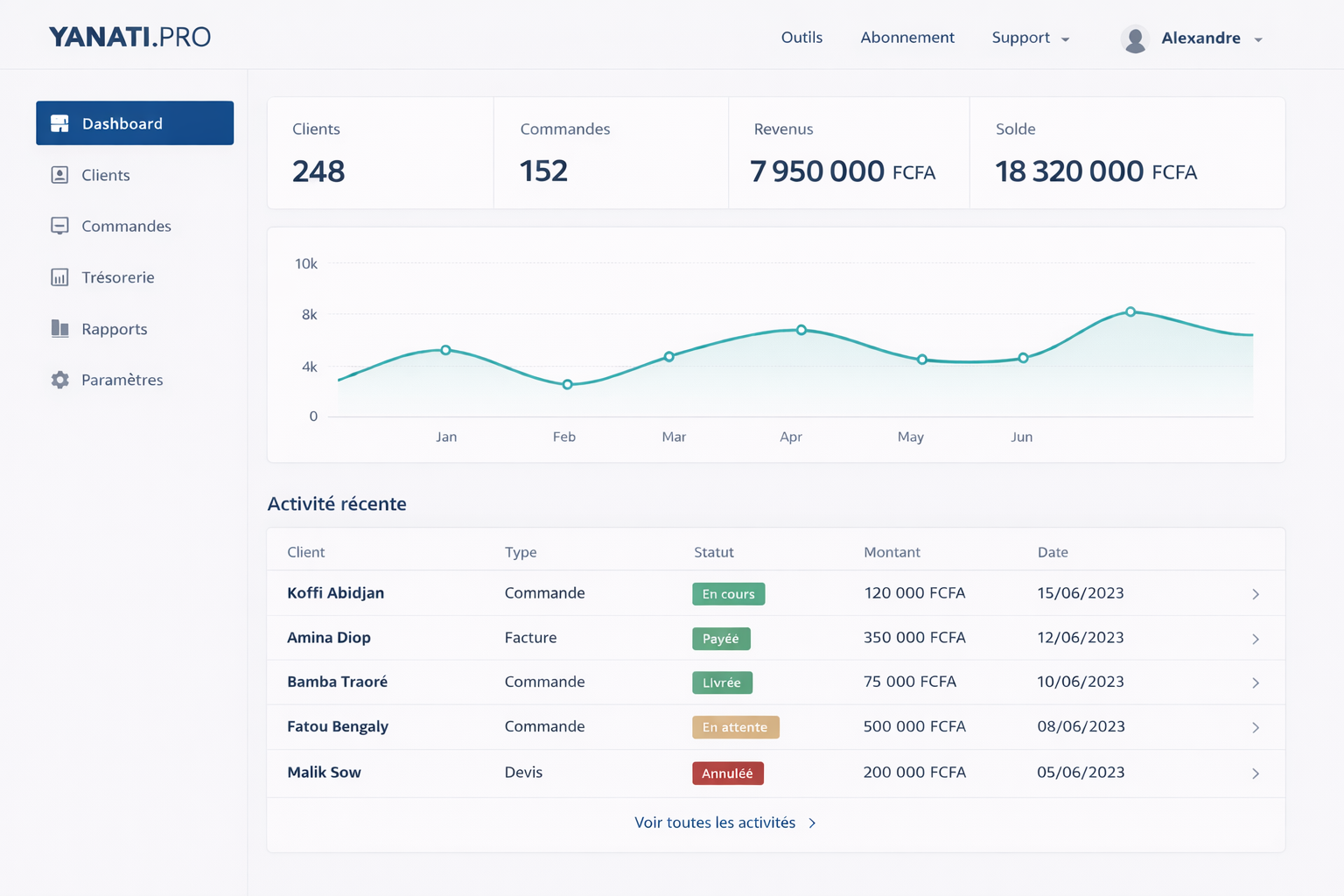Click the YANATI.PRO logo

coord(129,37)
